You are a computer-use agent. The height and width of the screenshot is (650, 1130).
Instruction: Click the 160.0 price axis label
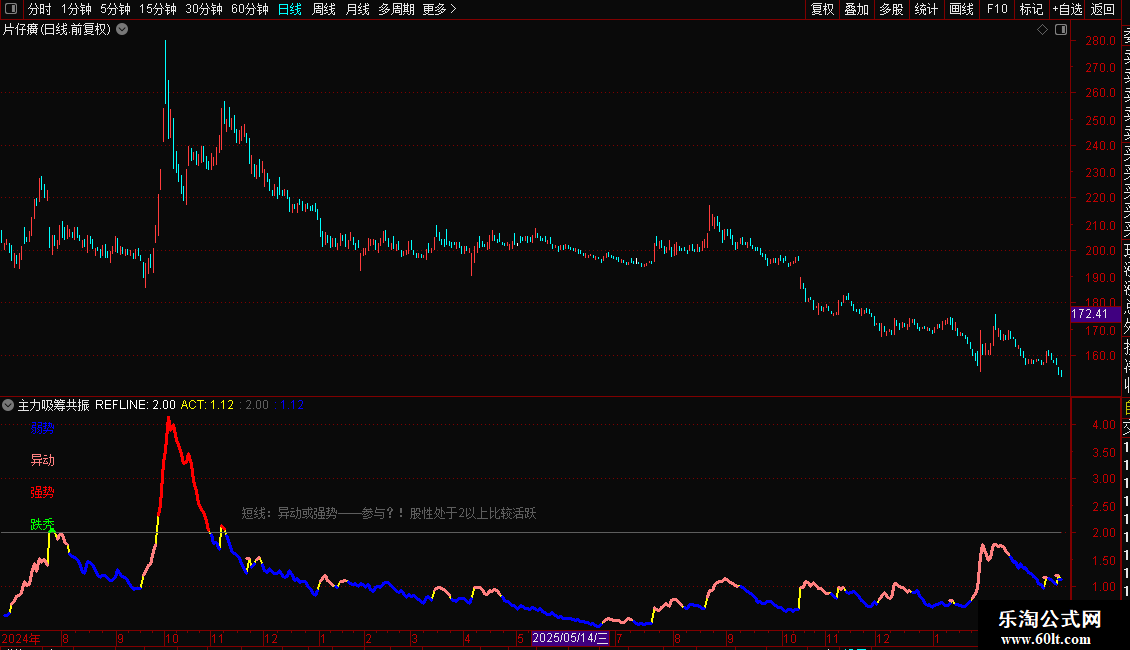tap(1100, 355)
